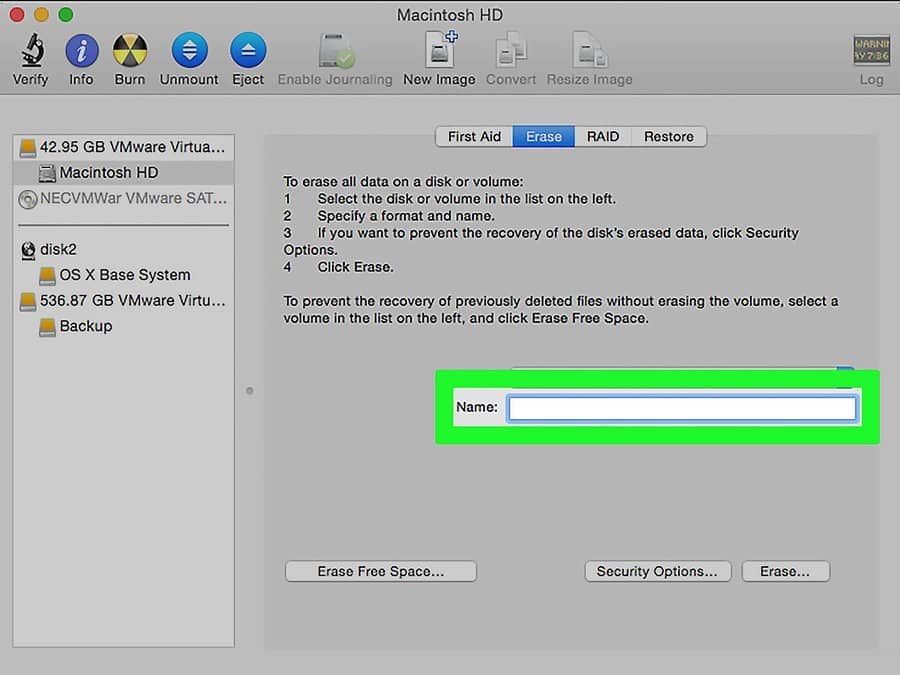The height and width of the screenshot is (675, 900).
Task: Click the instruction line "Click Erase."
Action: coord(355,267)
